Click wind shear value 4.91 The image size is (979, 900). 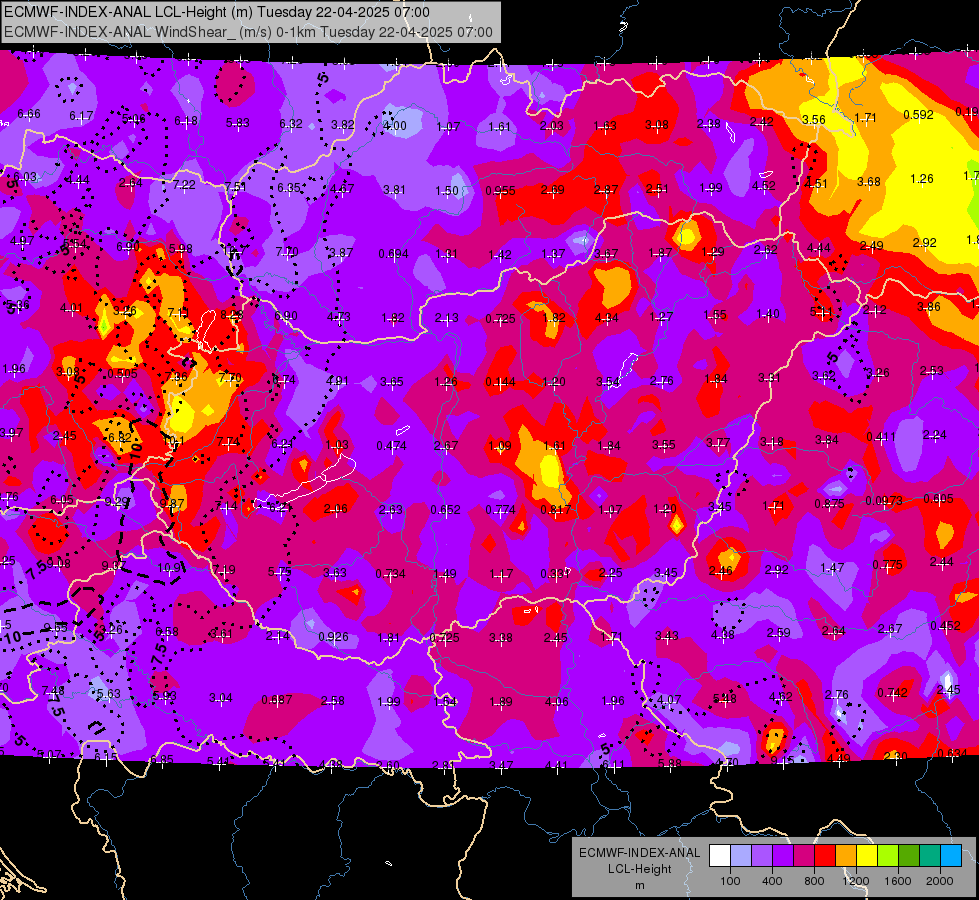click(x=338, y=380)
